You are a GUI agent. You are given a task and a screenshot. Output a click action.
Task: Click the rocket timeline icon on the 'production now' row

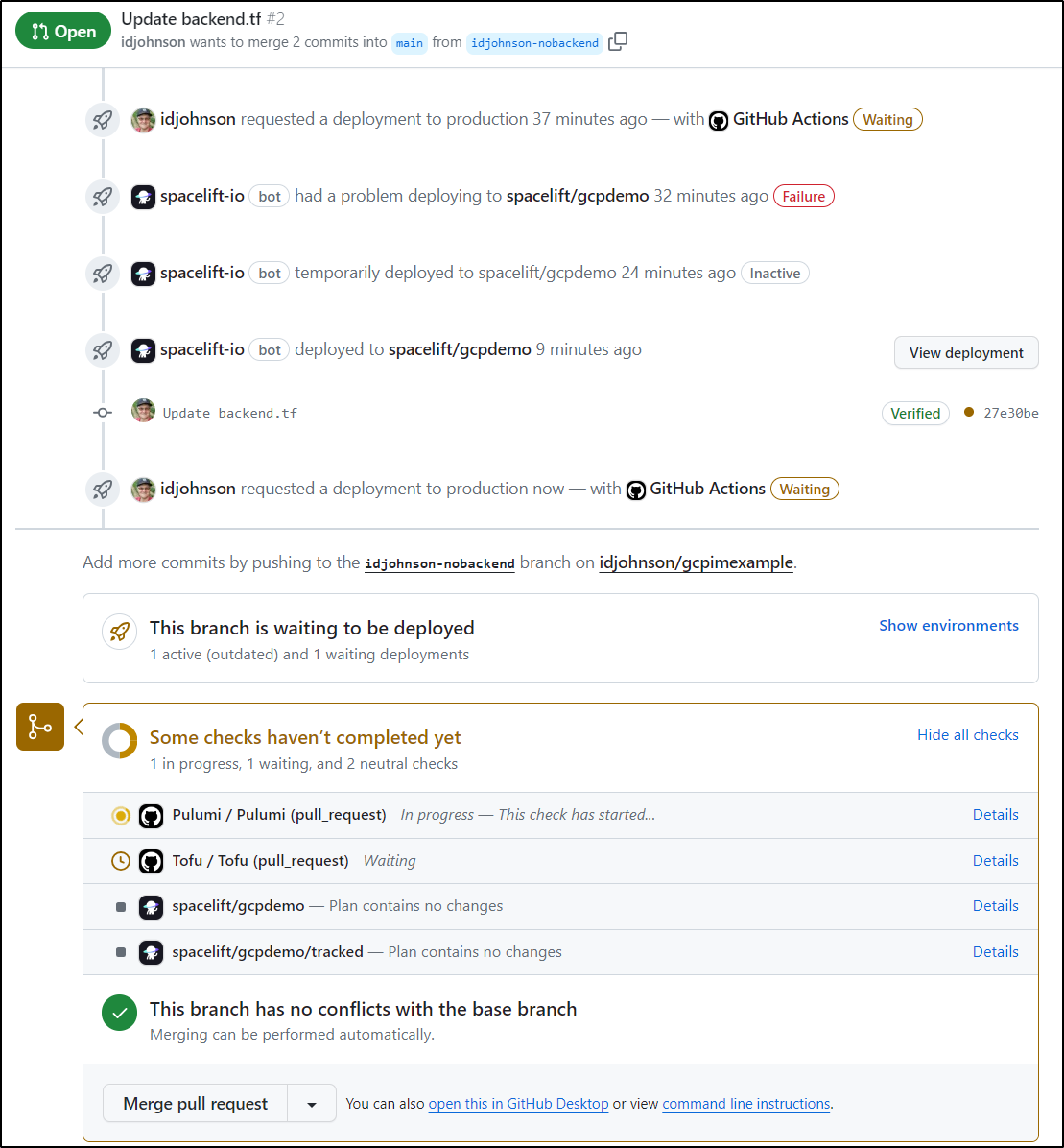pyautogui.click(x=103, y=490)
